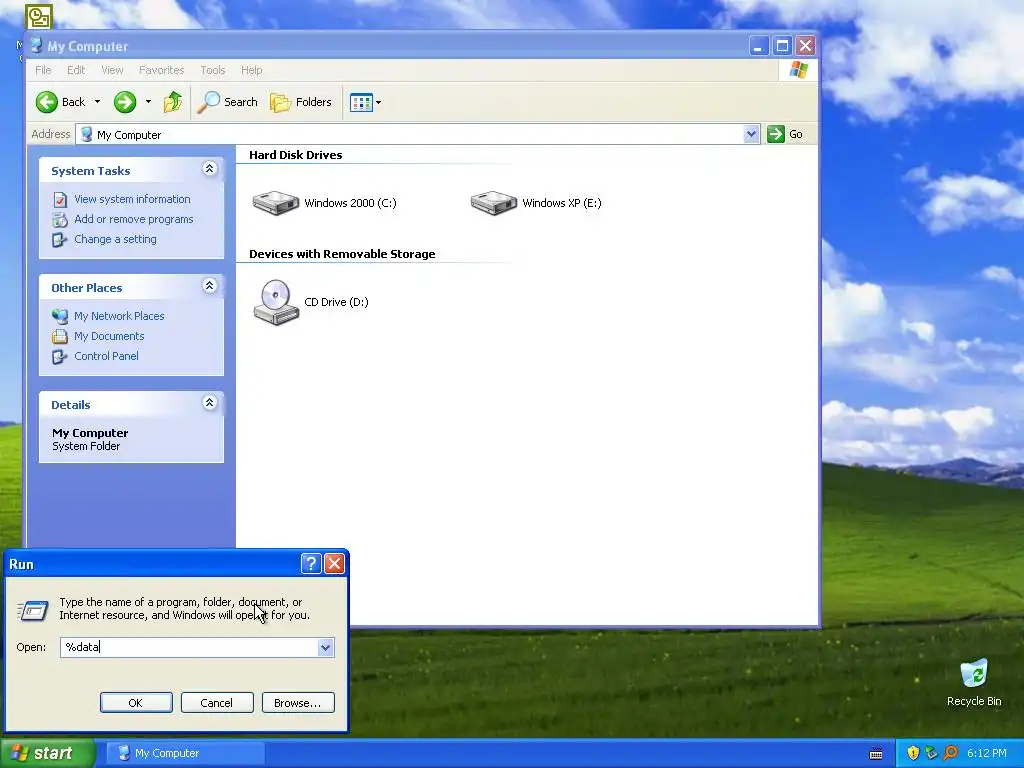The width and height of the screenshot is (1024, 768).
Task: Click the green Back arrow icon
Action: (46, 102)
